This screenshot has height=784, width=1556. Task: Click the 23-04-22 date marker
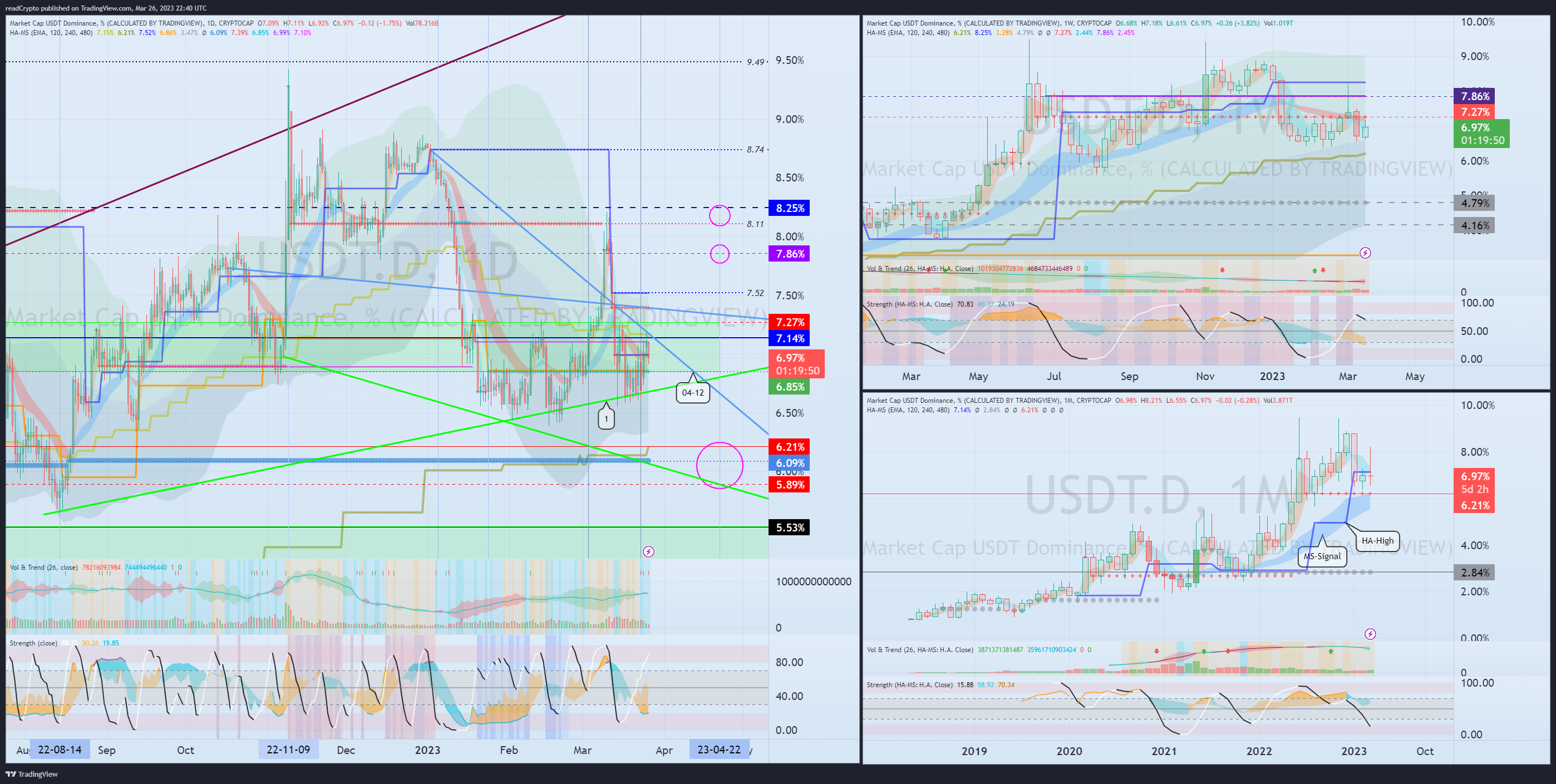719,750
